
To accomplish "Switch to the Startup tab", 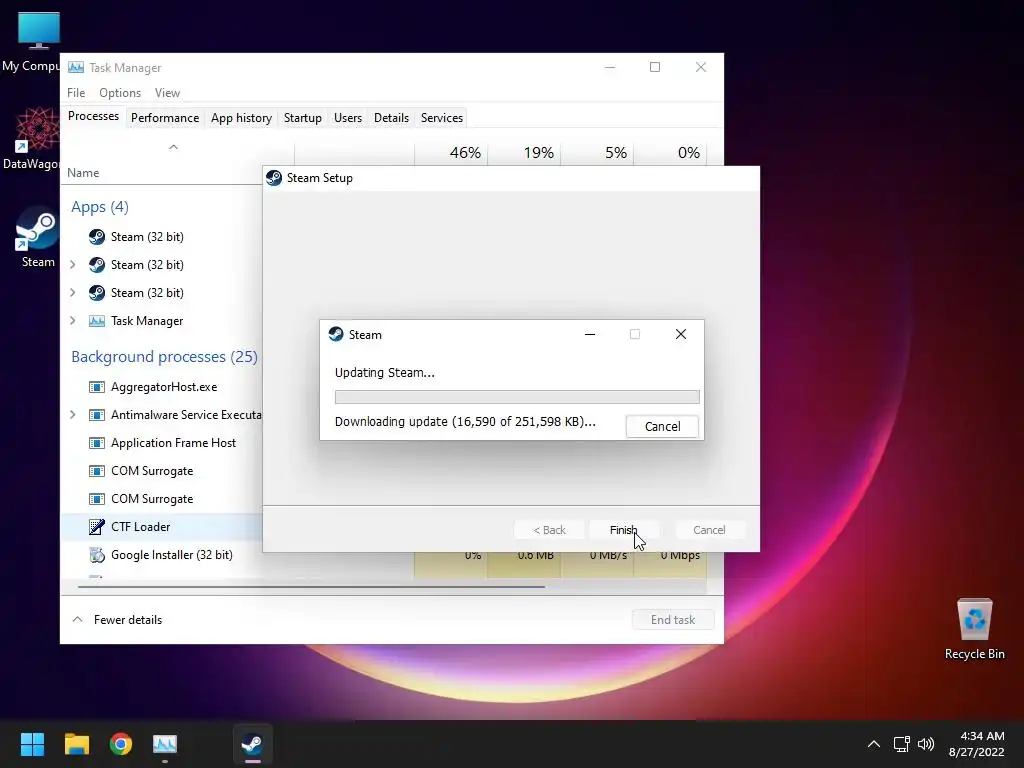I will [302, 118].
